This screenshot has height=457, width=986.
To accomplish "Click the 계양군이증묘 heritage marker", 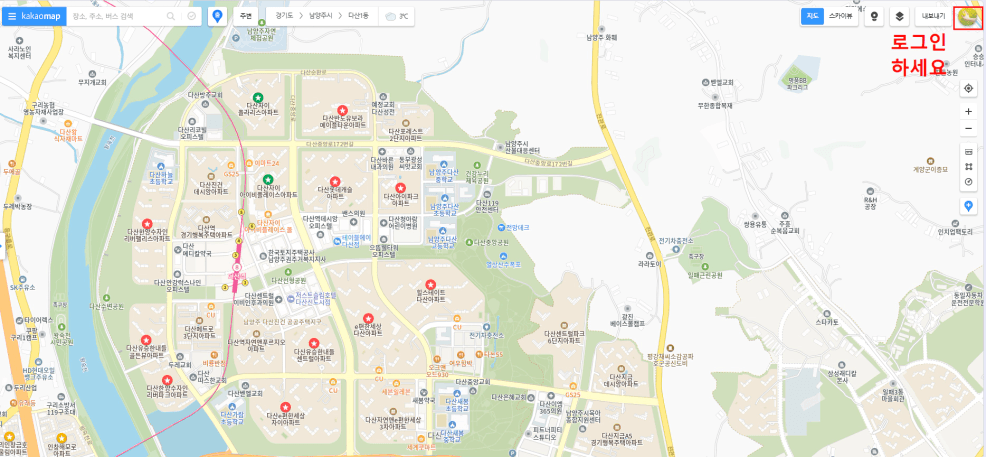I will pyautogui.click(x=931, y=160).
